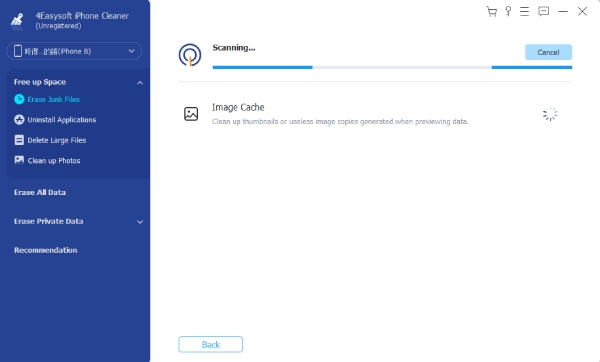Screen dimensions: 600x362
Task: Select Erase All Data in sidebar
Action: (x=40, y=192)
